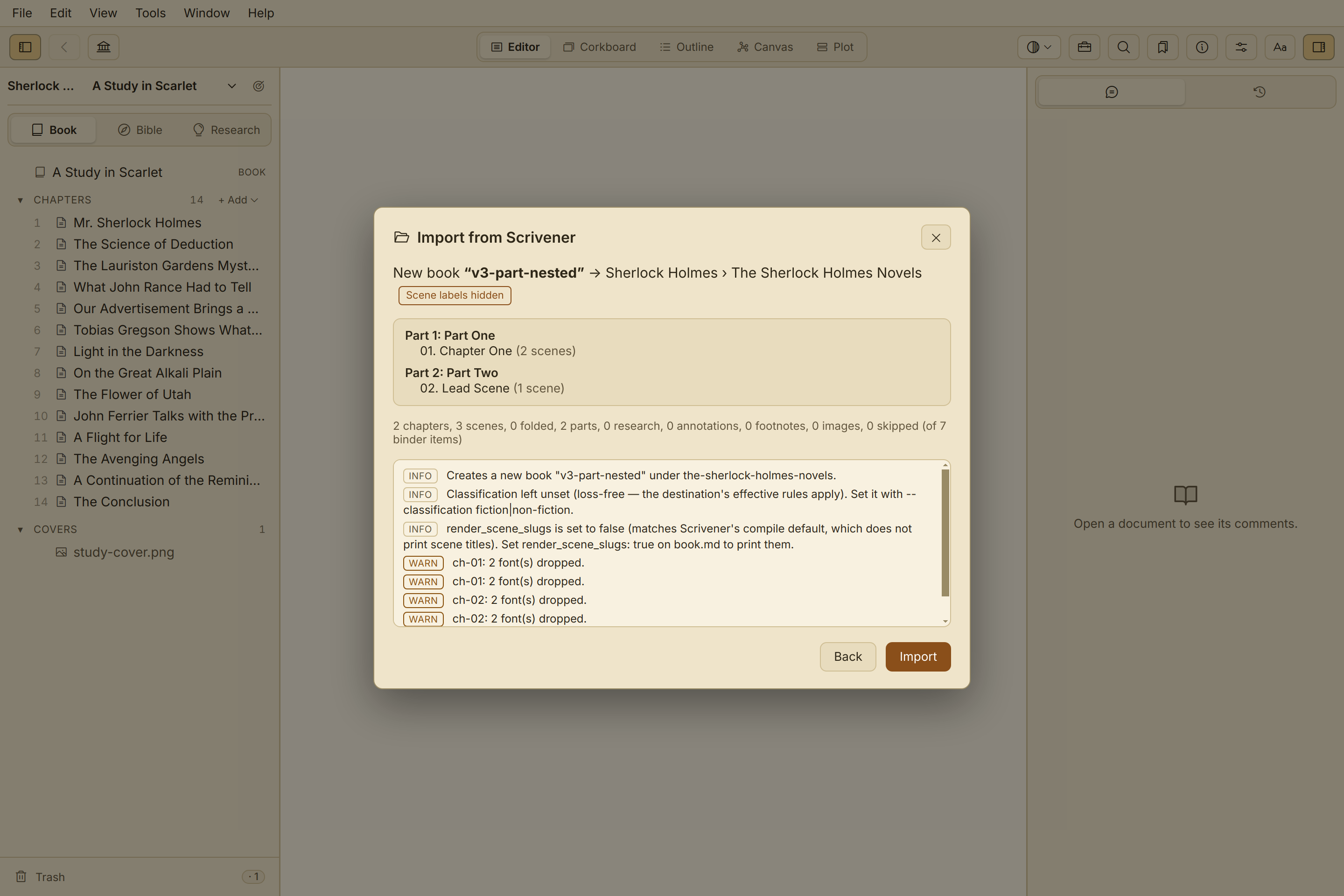The width and height of the screenshot is (1344, 896).
Task: Open chapter The Flower of Utah
Action: tap(140, 394)
